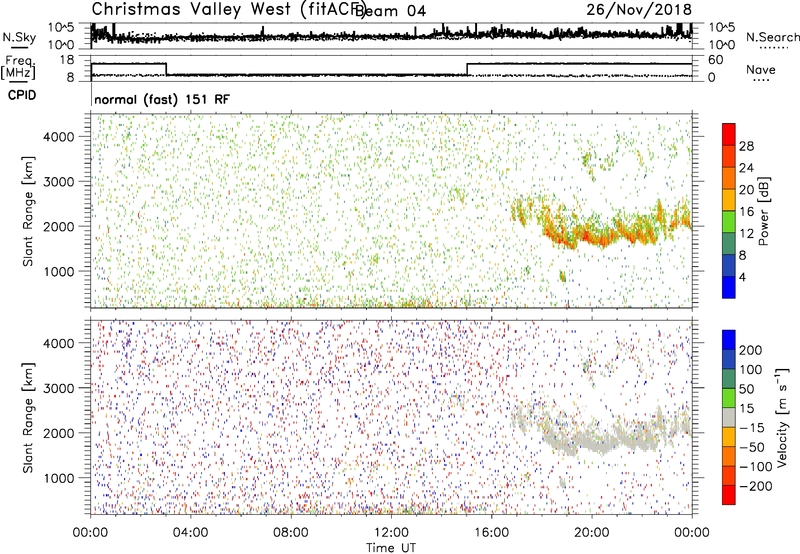Click the 'N.Sky' legend label
Viewport: 800px width, 554px height.
point(19,37)
